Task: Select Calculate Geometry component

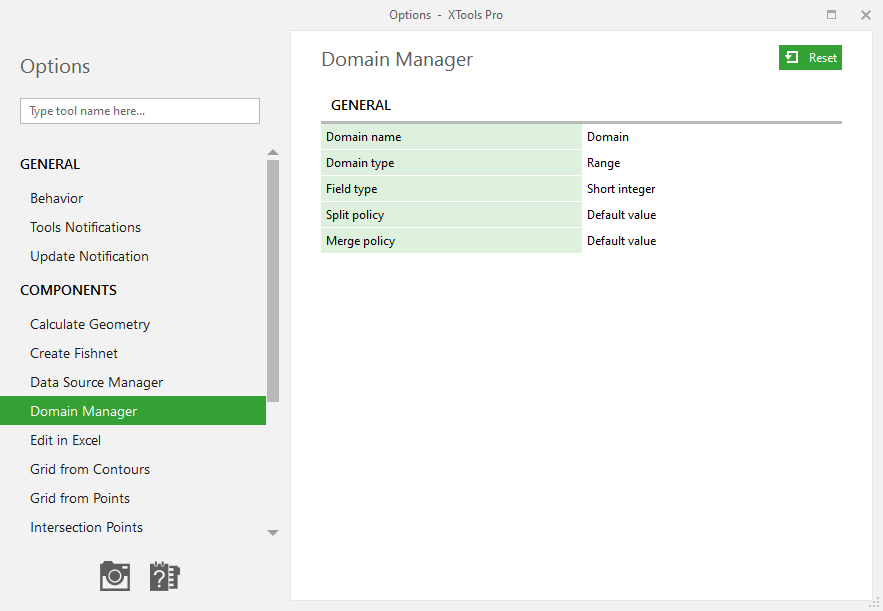Action: point(90,324)
